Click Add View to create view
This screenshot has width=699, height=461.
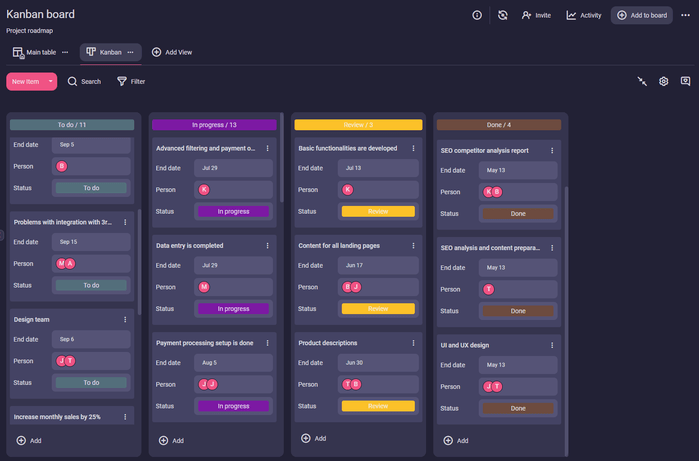[172, 51]
